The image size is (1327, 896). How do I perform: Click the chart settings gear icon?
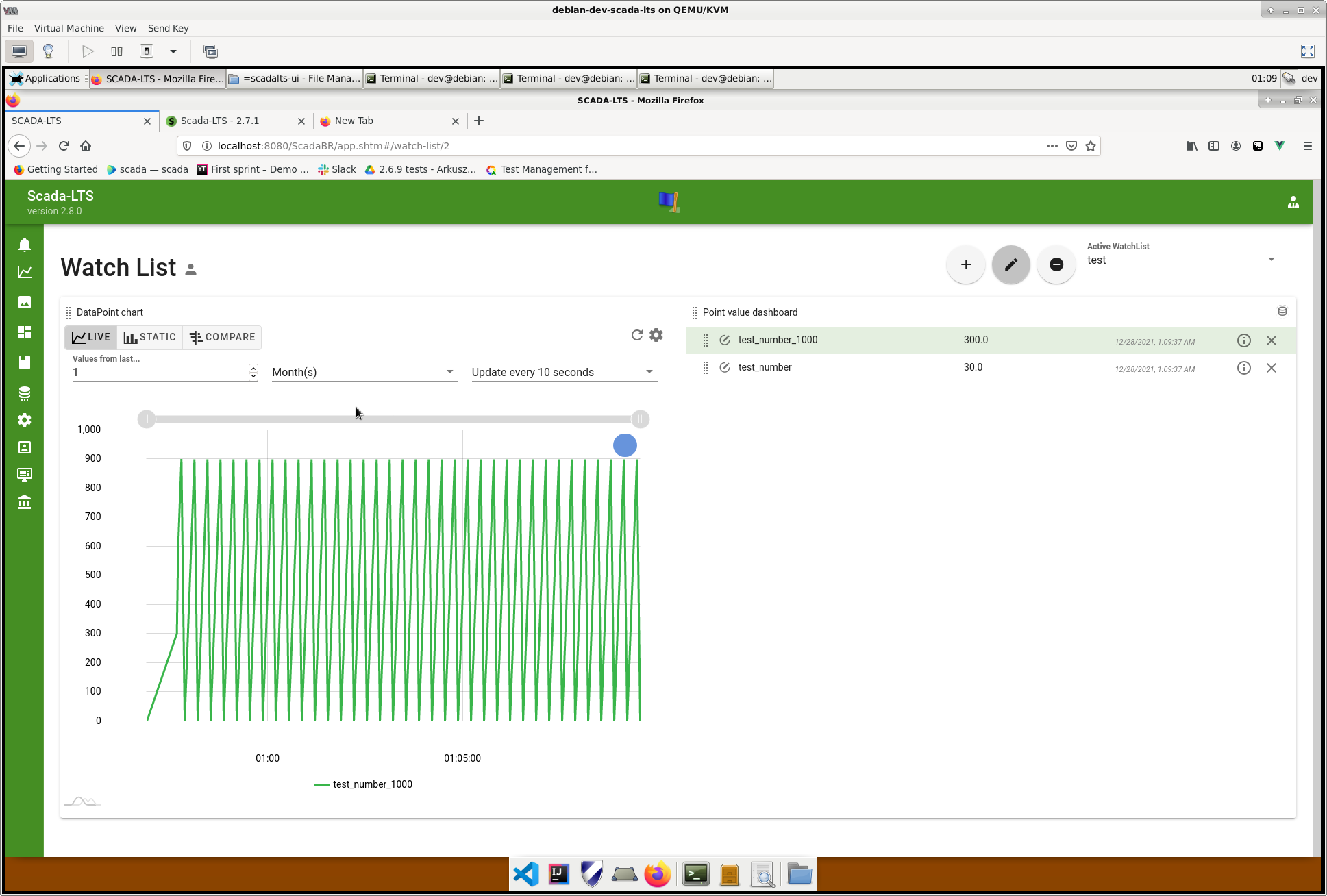[x=656, y=335]
